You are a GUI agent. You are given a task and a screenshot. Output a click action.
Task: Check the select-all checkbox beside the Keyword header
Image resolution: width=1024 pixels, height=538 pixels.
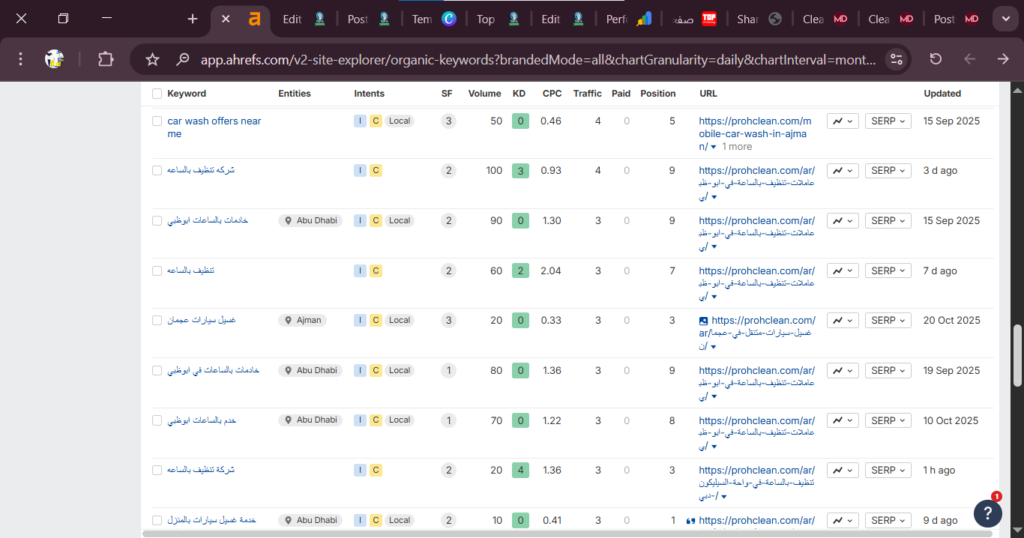[157, 94]
